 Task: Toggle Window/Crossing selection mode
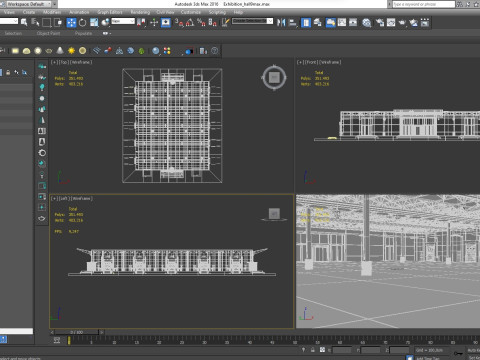coord(58,22)
